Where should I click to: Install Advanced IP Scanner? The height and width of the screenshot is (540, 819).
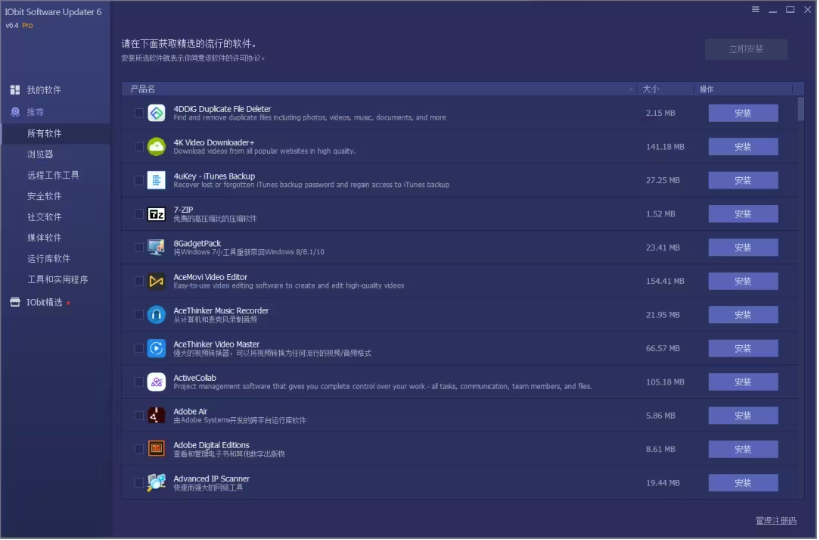pos(743,483)
